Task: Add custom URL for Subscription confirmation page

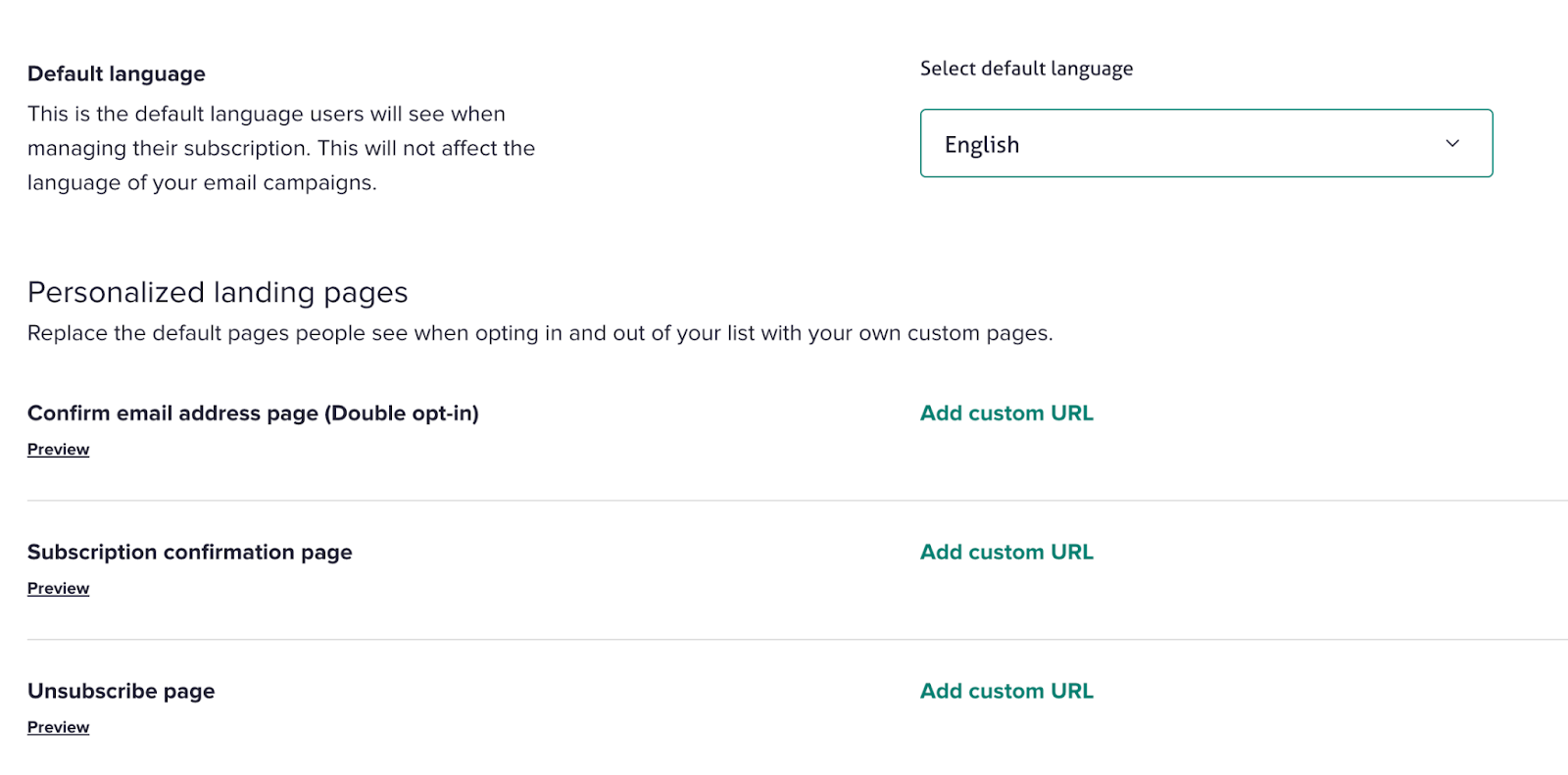Action: (1006, 553)
